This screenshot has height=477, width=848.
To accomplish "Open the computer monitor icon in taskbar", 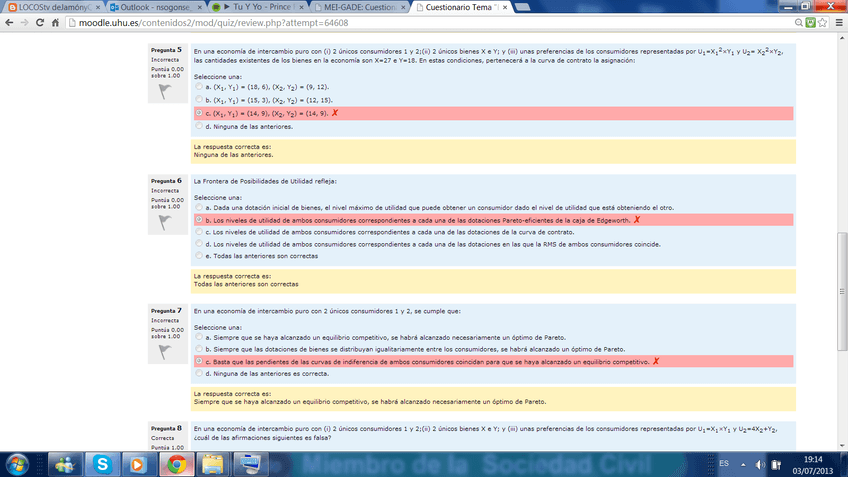I will tap(250, 465).
